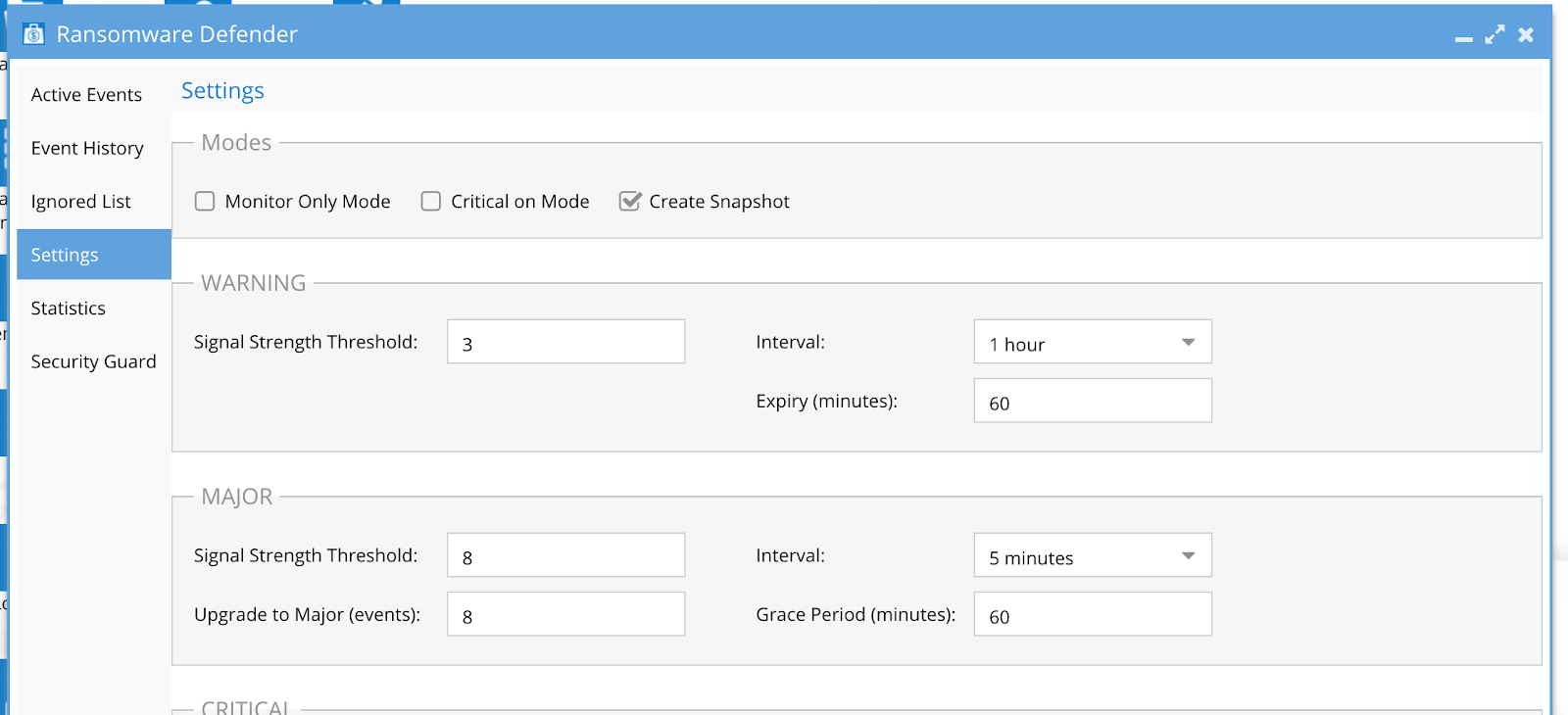This screenshot has height=715, width=1568.
Task: Open MAJOR Interval dropdown showing 5 minutes
Action: [x=1093, y=555]
